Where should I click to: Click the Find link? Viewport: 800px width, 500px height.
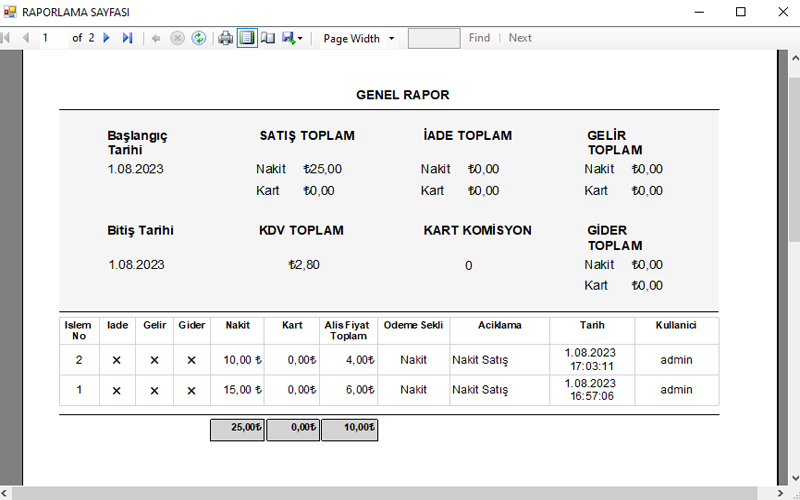click(479, 38)
